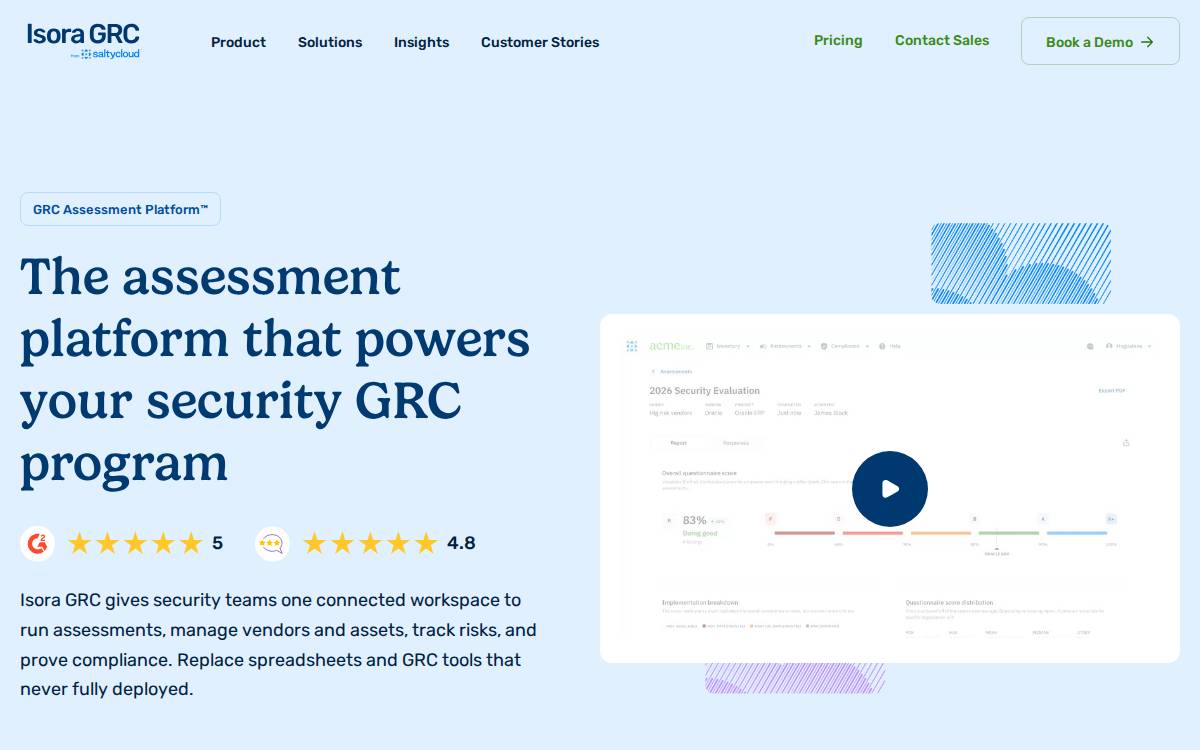Image resolution: width=1200 pixels, height=750 pixels.
Task: Click the share icon right of the Report tabs
Action: (x=1126, y=443)
